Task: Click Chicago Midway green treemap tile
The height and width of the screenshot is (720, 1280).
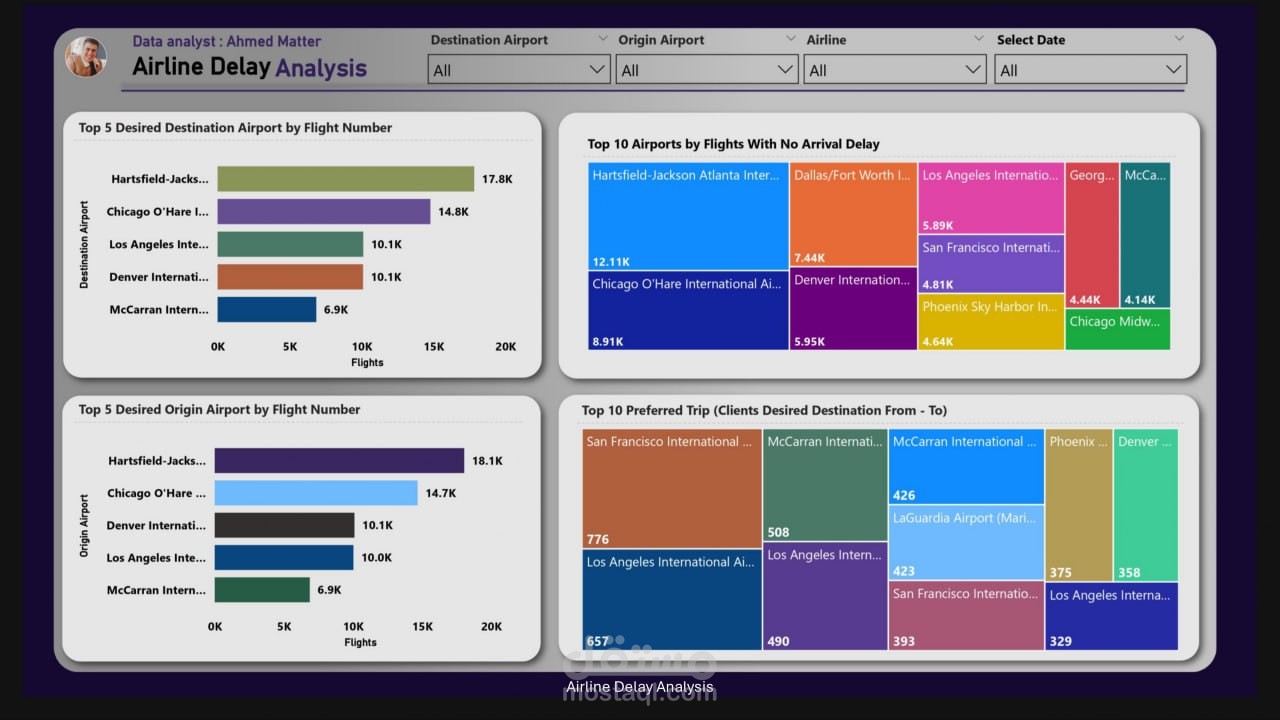Action: point(1118,330)
